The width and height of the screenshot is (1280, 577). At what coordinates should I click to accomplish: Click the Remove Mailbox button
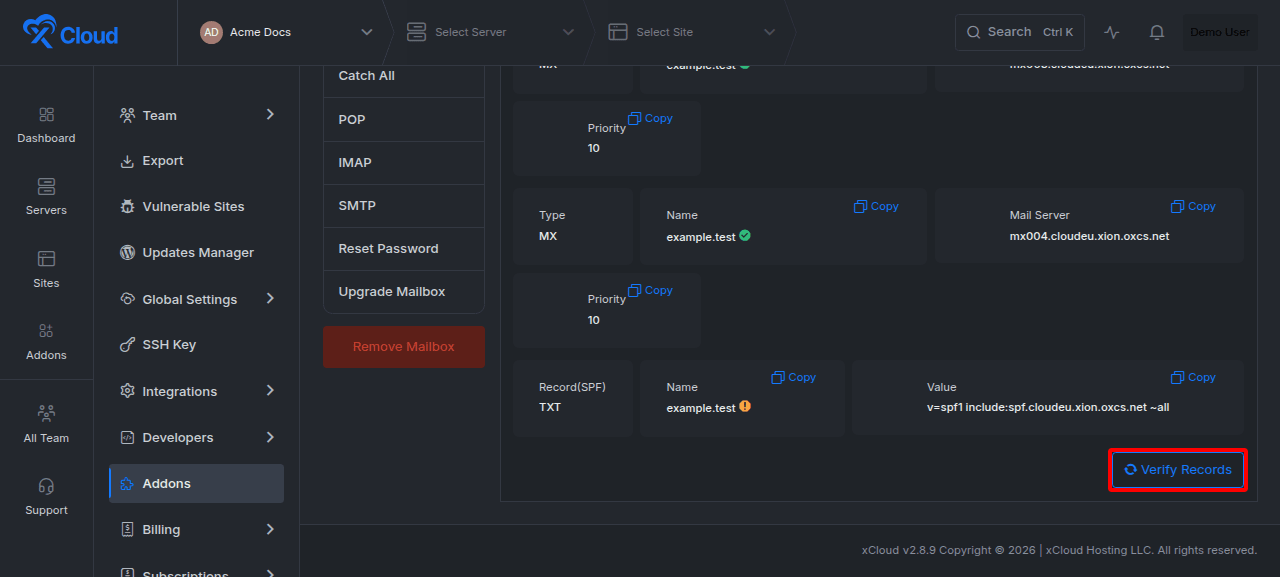[x=404, y=346]
